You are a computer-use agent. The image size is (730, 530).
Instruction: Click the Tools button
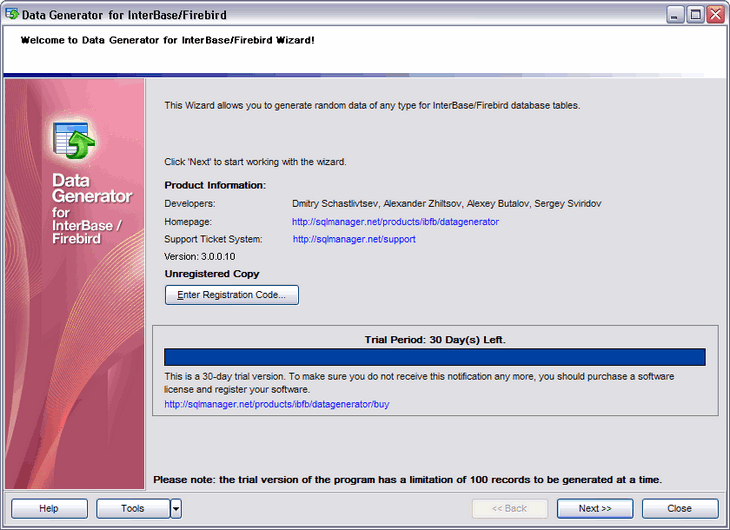click(133, 509)
